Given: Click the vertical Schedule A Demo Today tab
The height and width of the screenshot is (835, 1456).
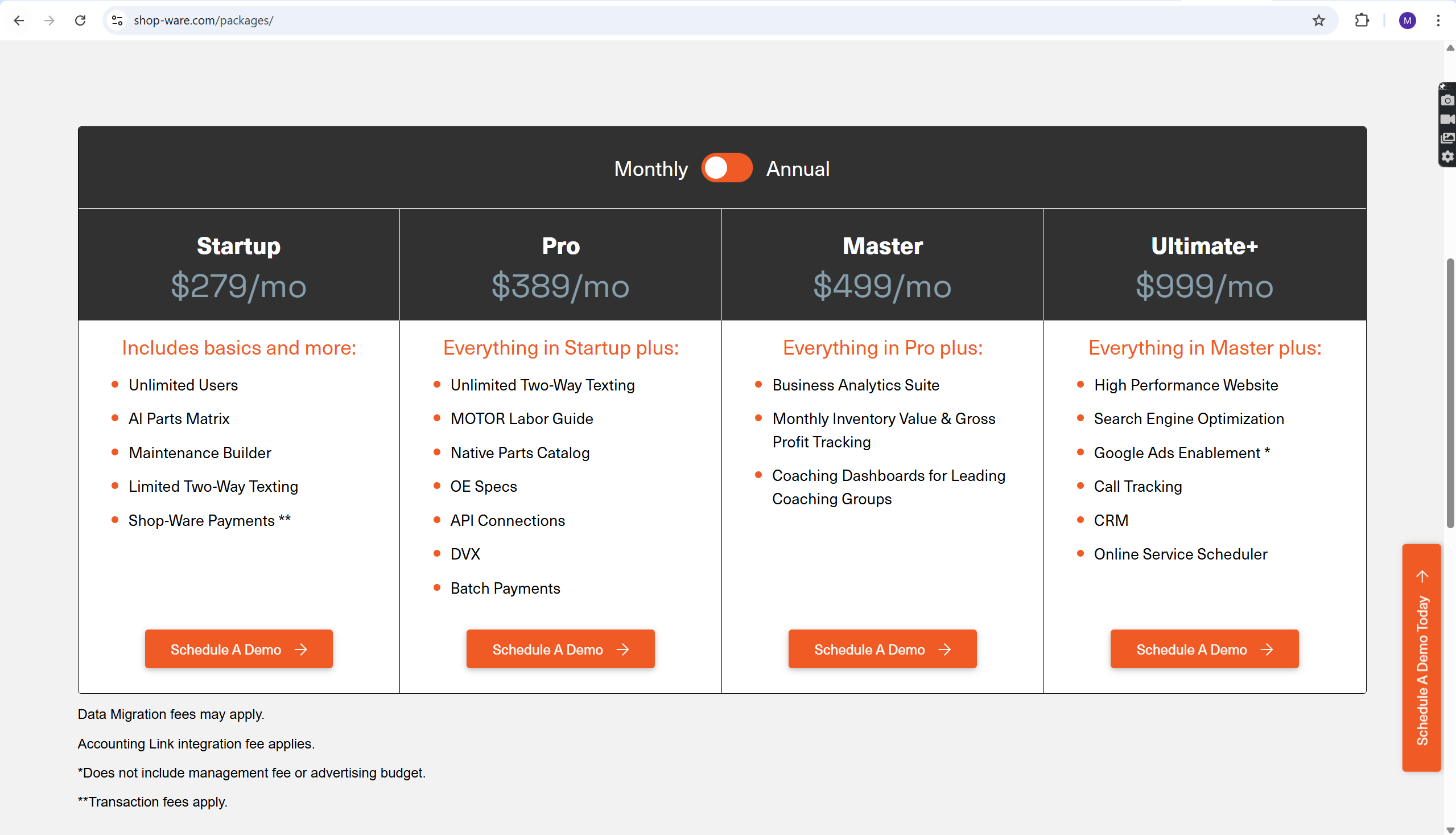Looking at the screenshot, I should pos(1422,658).
